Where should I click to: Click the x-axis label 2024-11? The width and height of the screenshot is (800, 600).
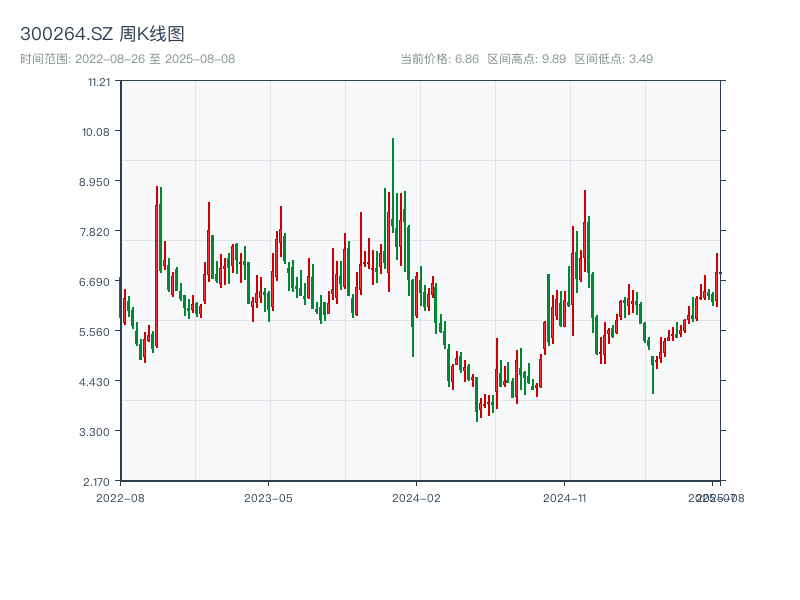564,498
